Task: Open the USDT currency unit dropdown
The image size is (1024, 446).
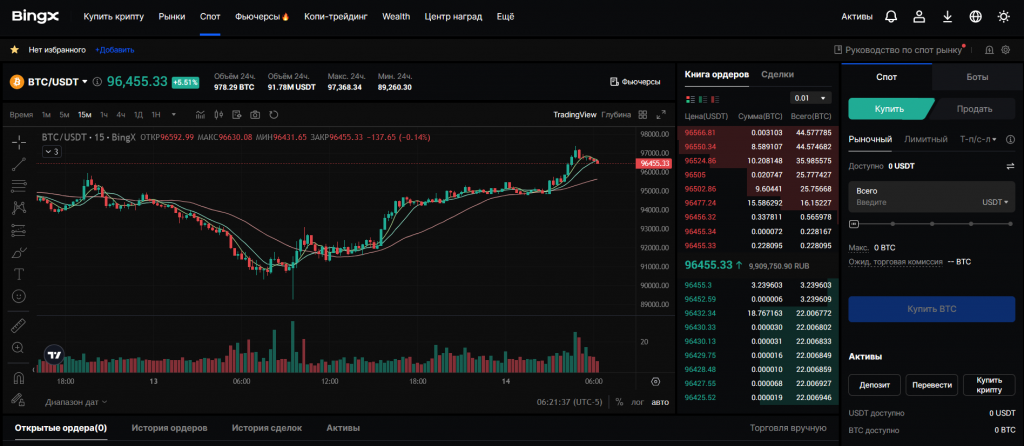Action: (x=995, y=202)
